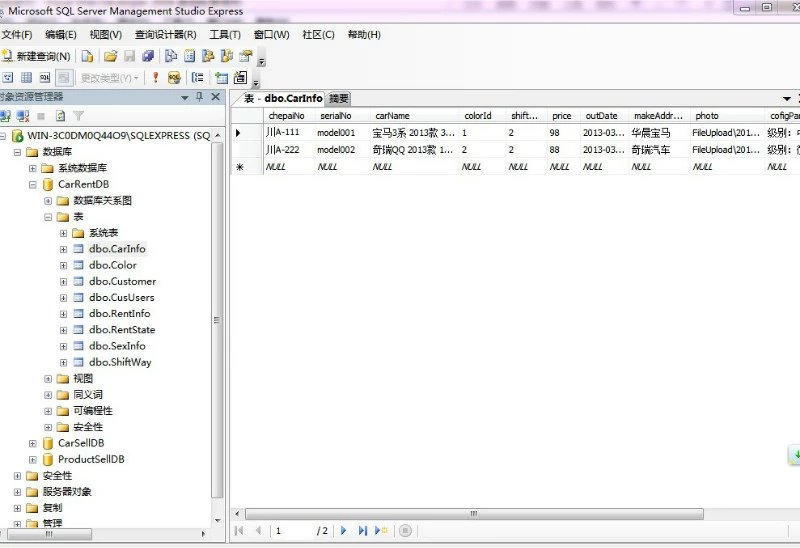Toggle the Show Criteria grid pane button
Image resolution: width=800 pixels, height=548 pixels.
(26, 78)
